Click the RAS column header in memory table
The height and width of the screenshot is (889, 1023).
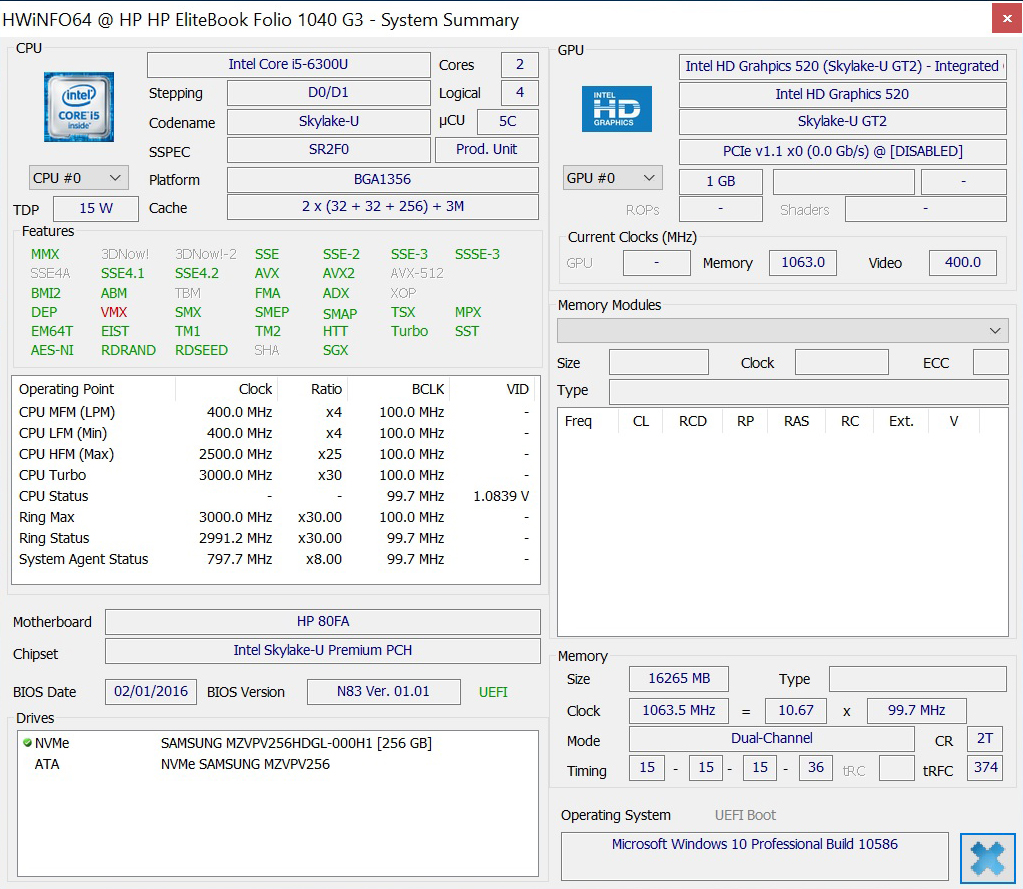click(797, 422)
